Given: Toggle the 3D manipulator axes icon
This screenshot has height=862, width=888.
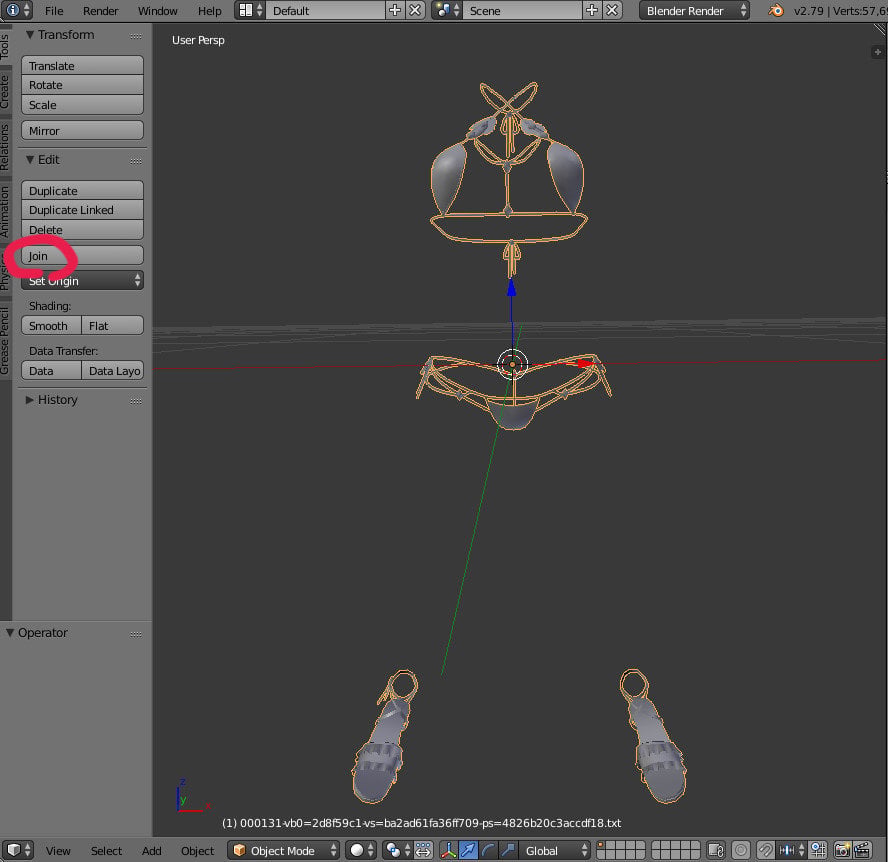Looking at the screenshot, I should tap(449, 850).
